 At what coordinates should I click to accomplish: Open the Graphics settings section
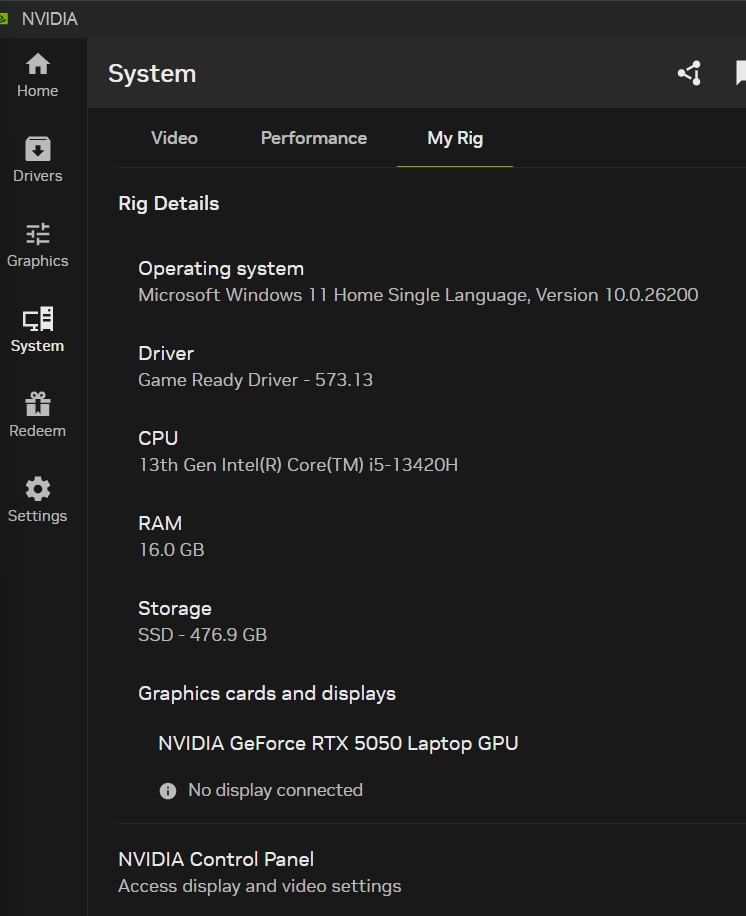[x=37, y=245]
